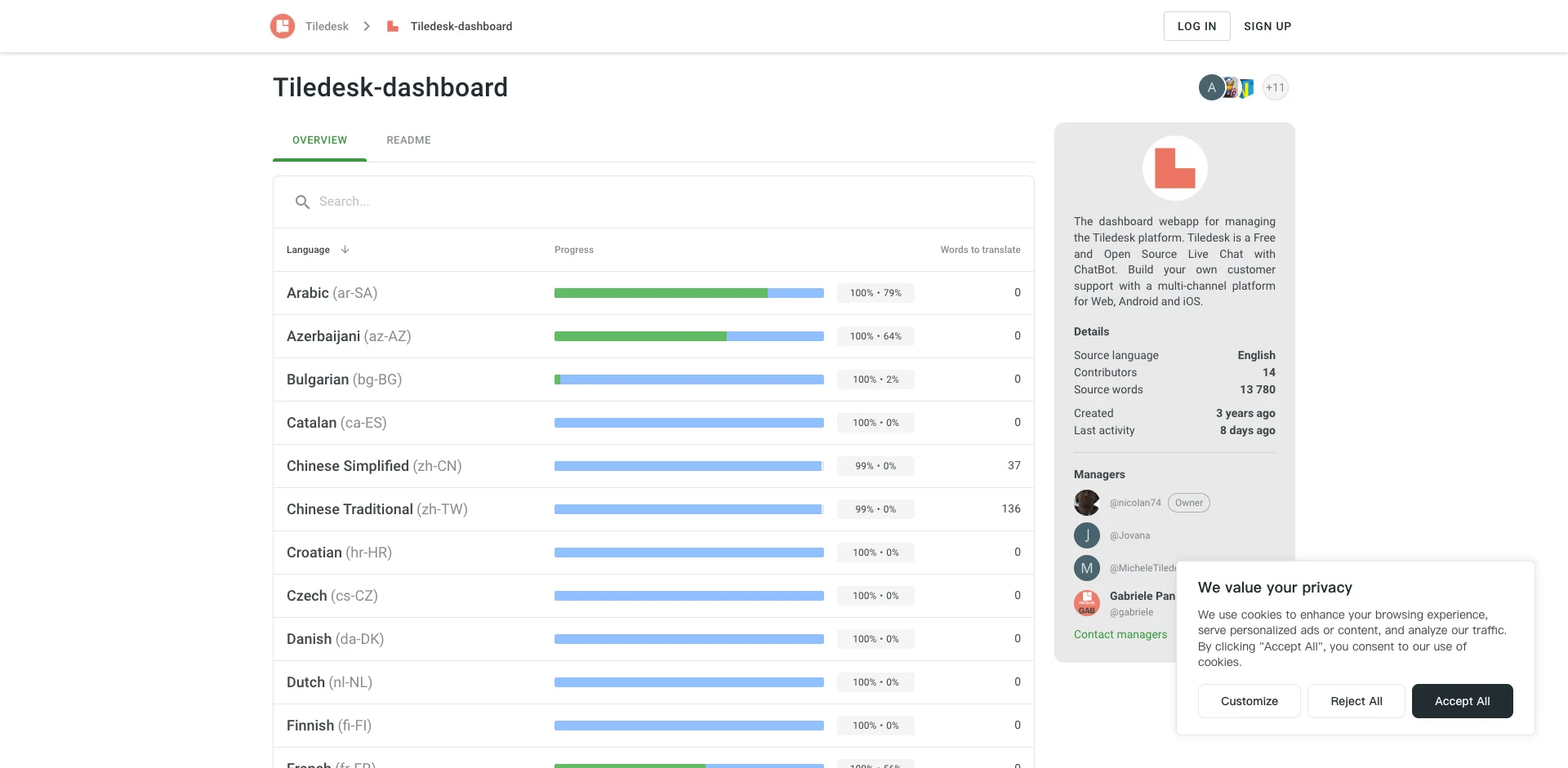The height and width of the screenshot is (768, 1568).
Task: Click 136 words count for Chinese Traditional
Action: (x=1011, y=509)
